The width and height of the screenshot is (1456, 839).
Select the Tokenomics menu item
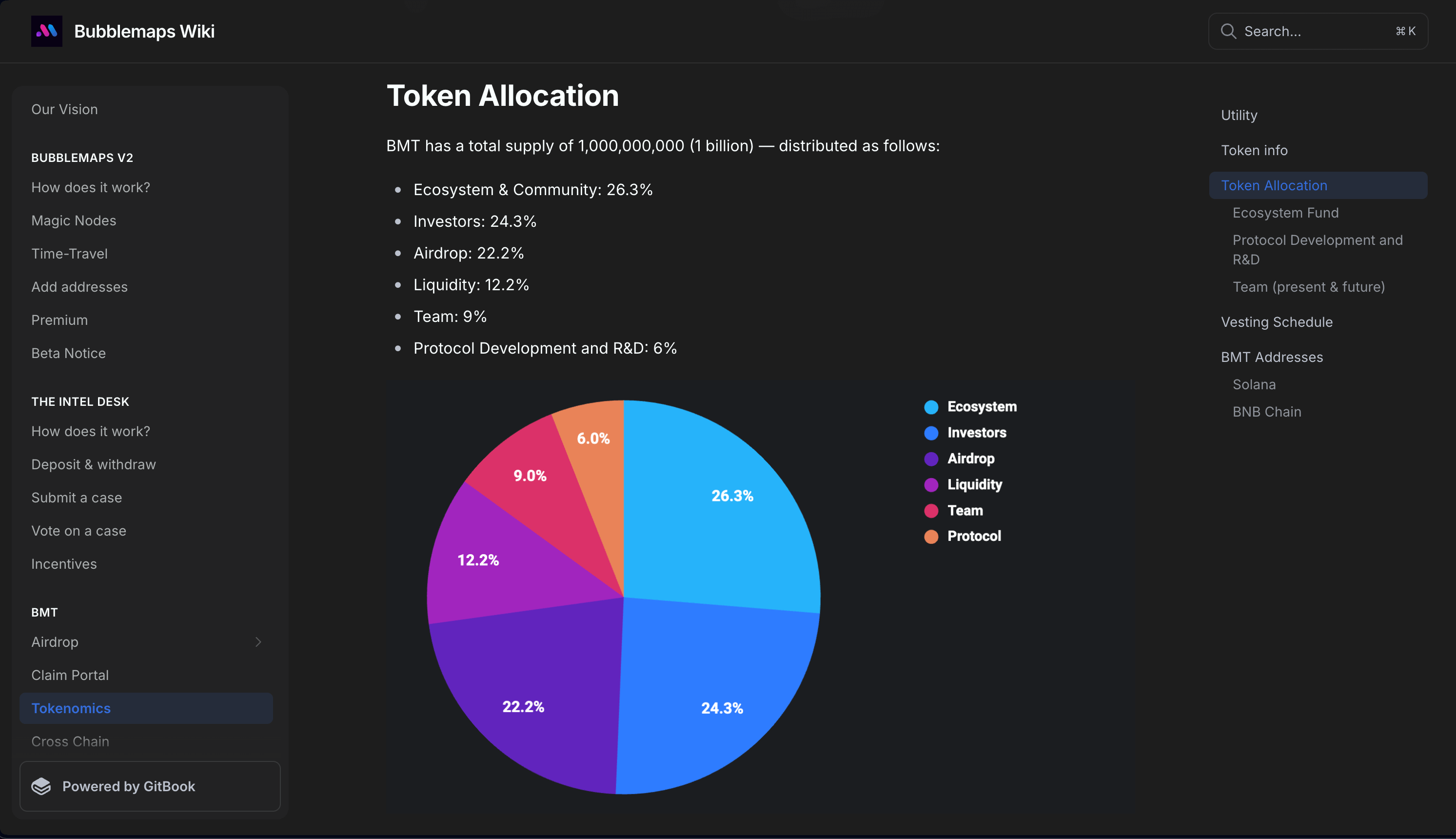click(x=71, y=707)
